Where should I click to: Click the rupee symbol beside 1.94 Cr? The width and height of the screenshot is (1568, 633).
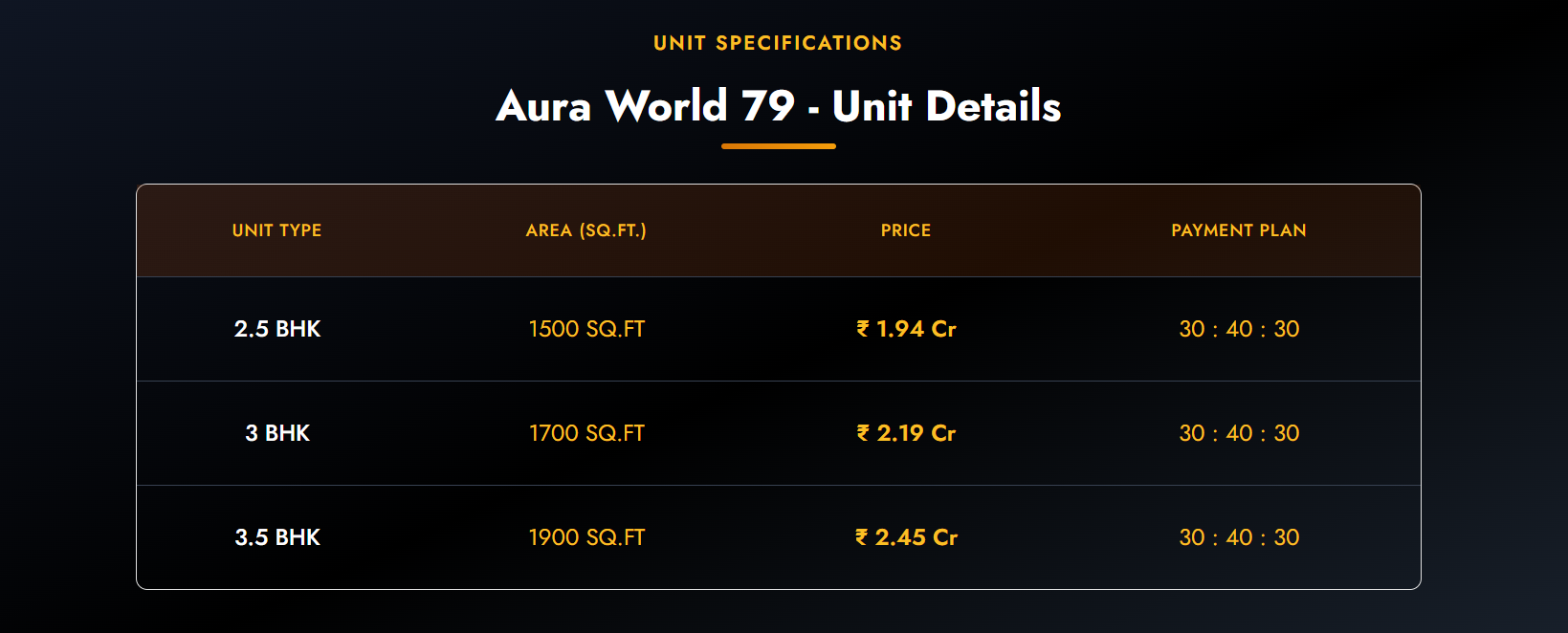tap(863, 329)
